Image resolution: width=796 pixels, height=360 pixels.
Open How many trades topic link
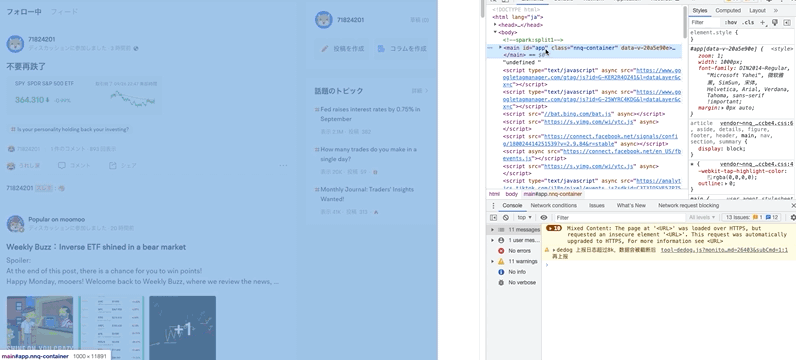[x=368, y=154]
